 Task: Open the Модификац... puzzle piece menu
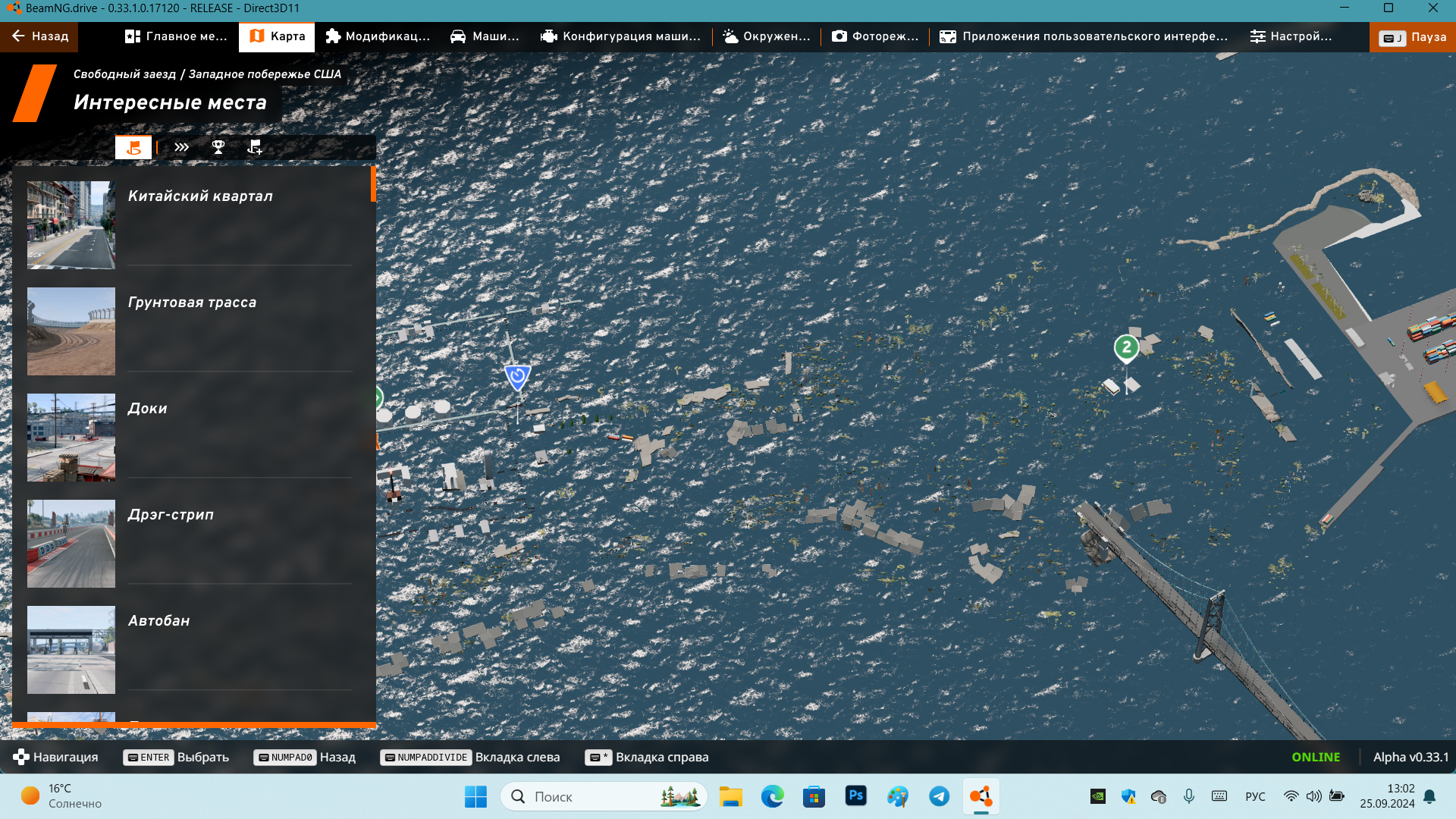378,36
